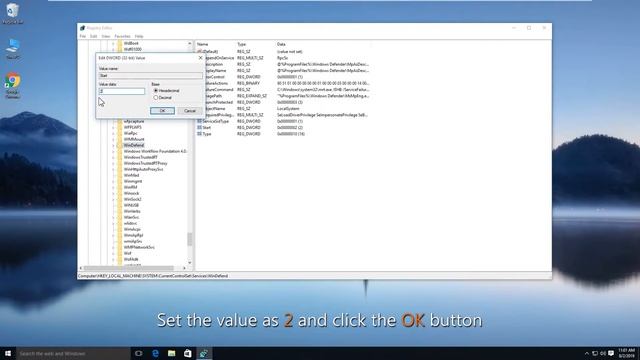
Task: Open the File menu
Action: (83, 36)
